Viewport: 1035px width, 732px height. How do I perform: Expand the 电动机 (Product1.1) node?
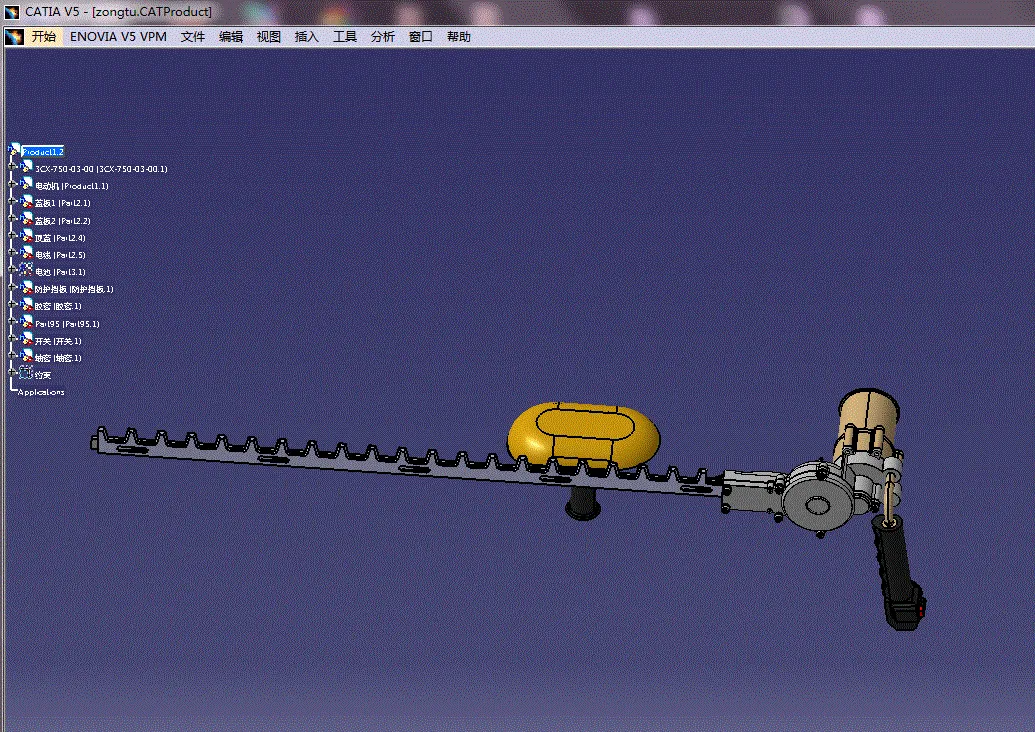tap(12, 183)
